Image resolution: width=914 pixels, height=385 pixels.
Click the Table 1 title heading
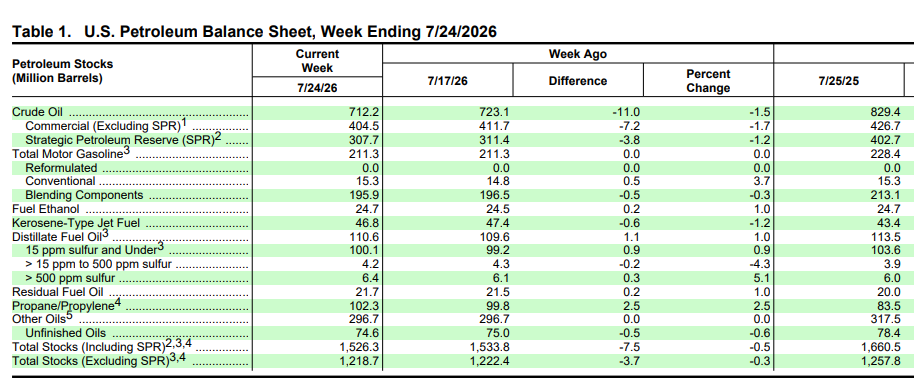tap(255, 32)
